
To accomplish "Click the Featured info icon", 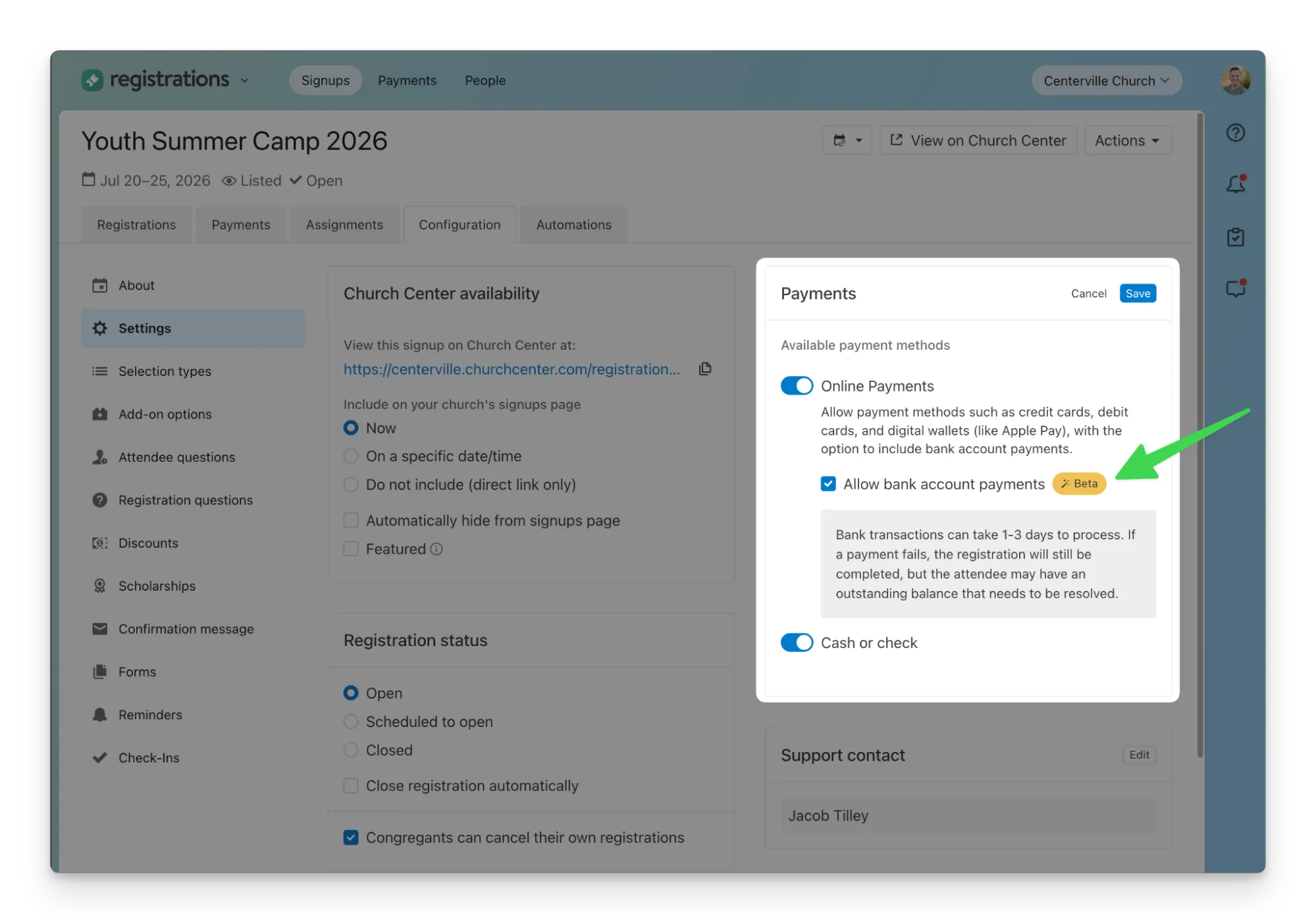I will pos(436,549).
